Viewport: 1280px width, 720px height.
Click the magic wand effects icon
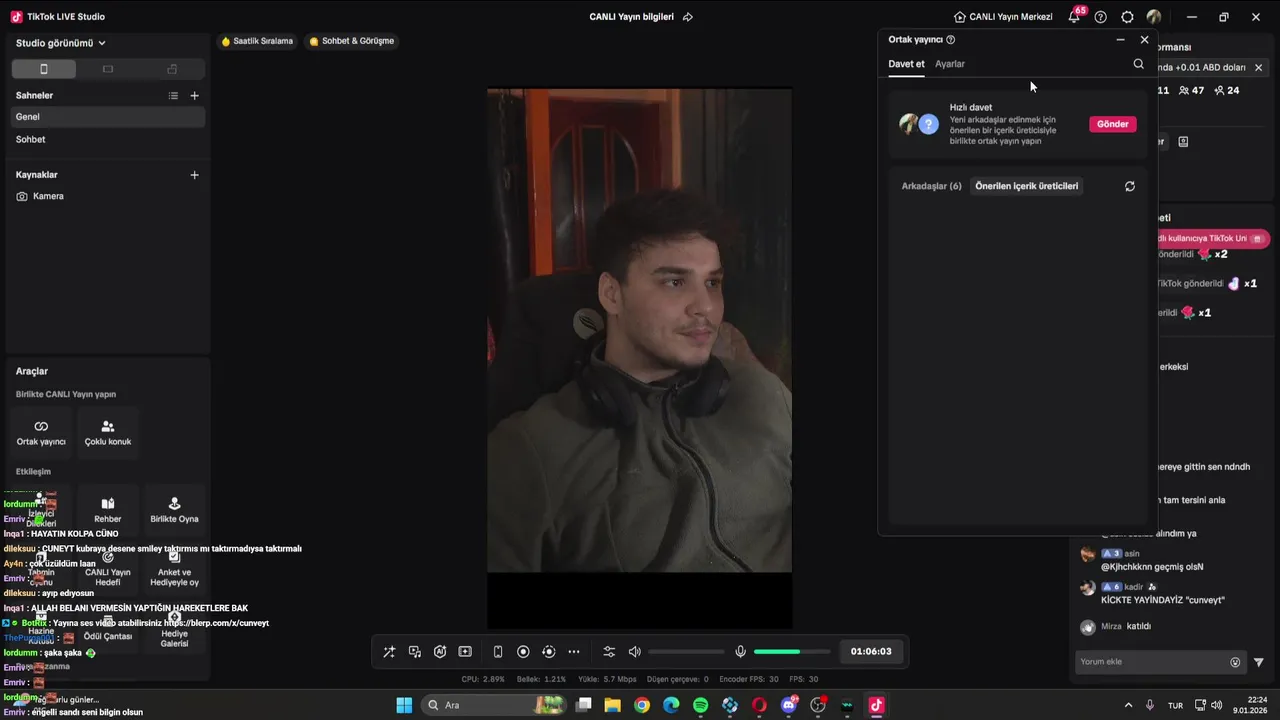click(389, 652)
